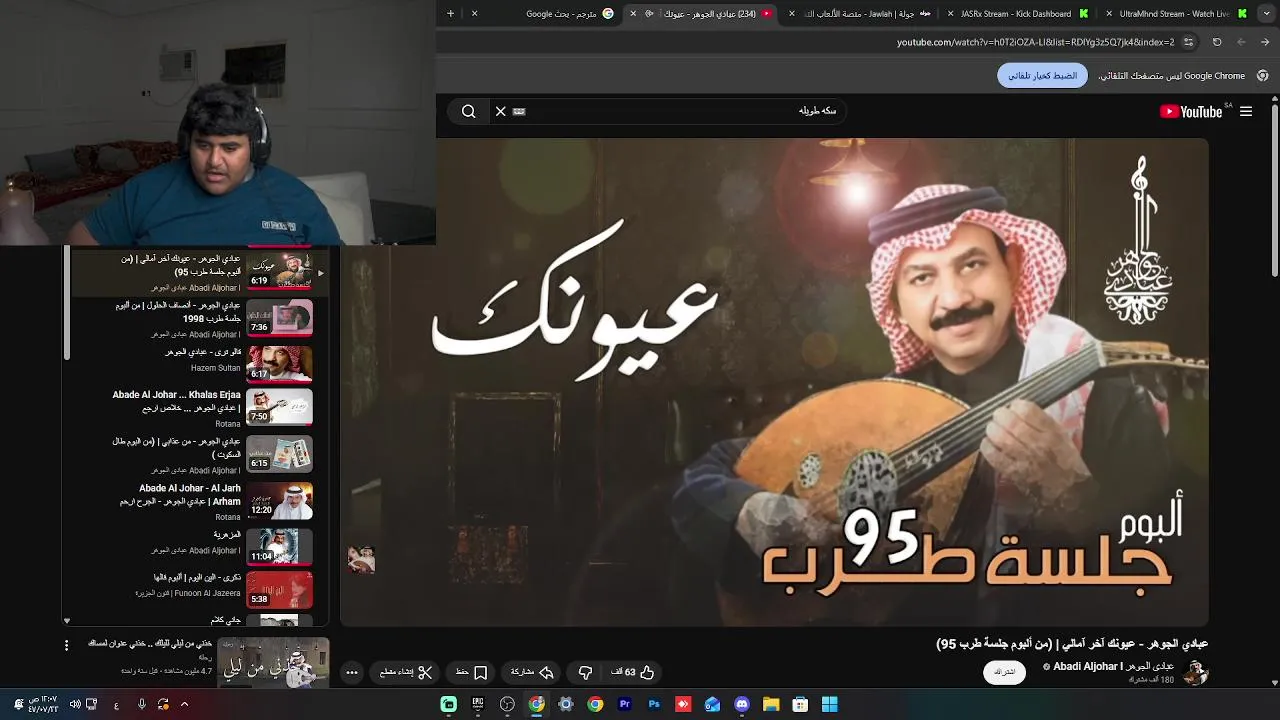Open a new Chrome tab
Image resolution: width=1280 pixels, height=720 pixels.
click(x=450, y=13)
